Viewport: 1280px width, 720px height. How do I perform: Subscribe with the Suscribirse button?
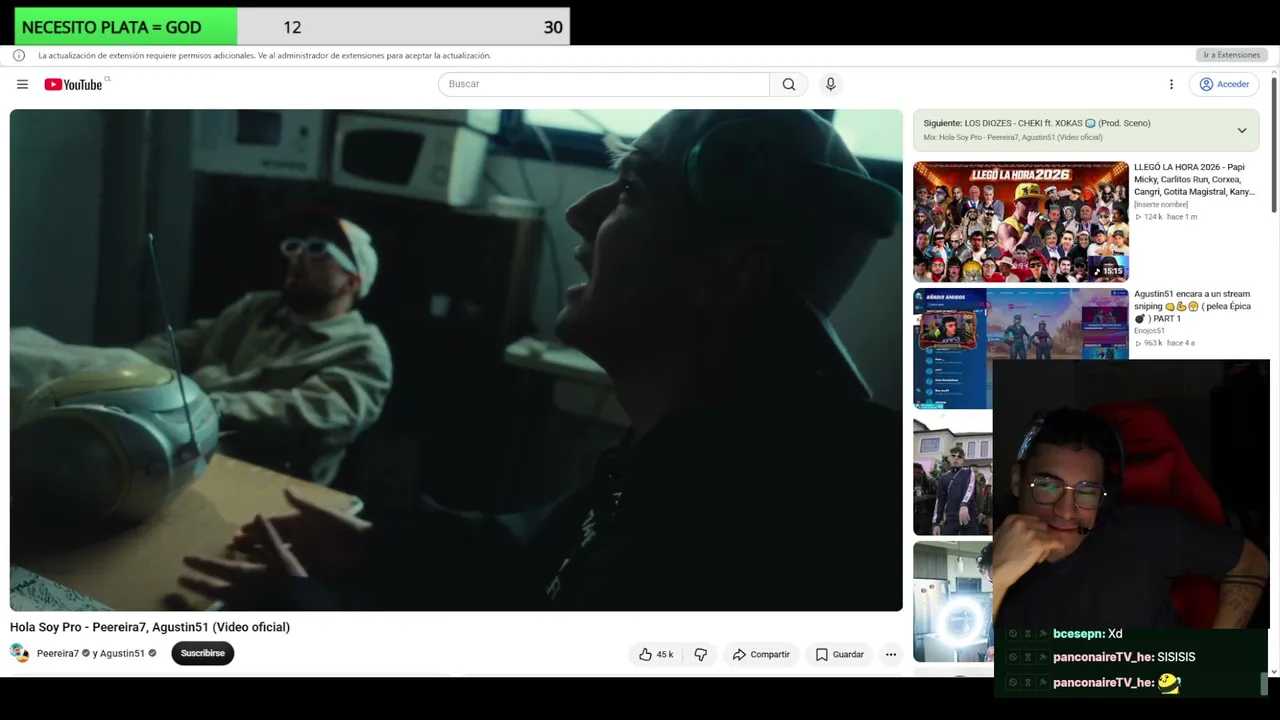click(x=202, y=653)
